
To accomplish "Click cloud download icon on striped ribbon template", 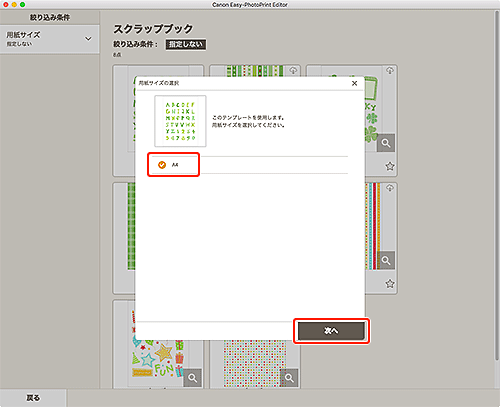I will [x=390, y=188].
